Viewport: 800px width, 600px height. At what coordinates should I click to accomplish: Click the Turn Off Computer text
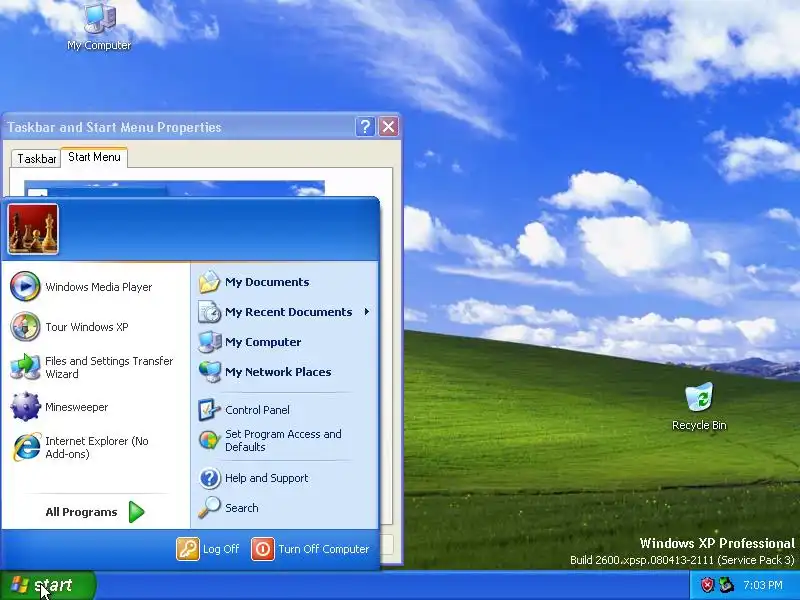click(x=323, y=549)
